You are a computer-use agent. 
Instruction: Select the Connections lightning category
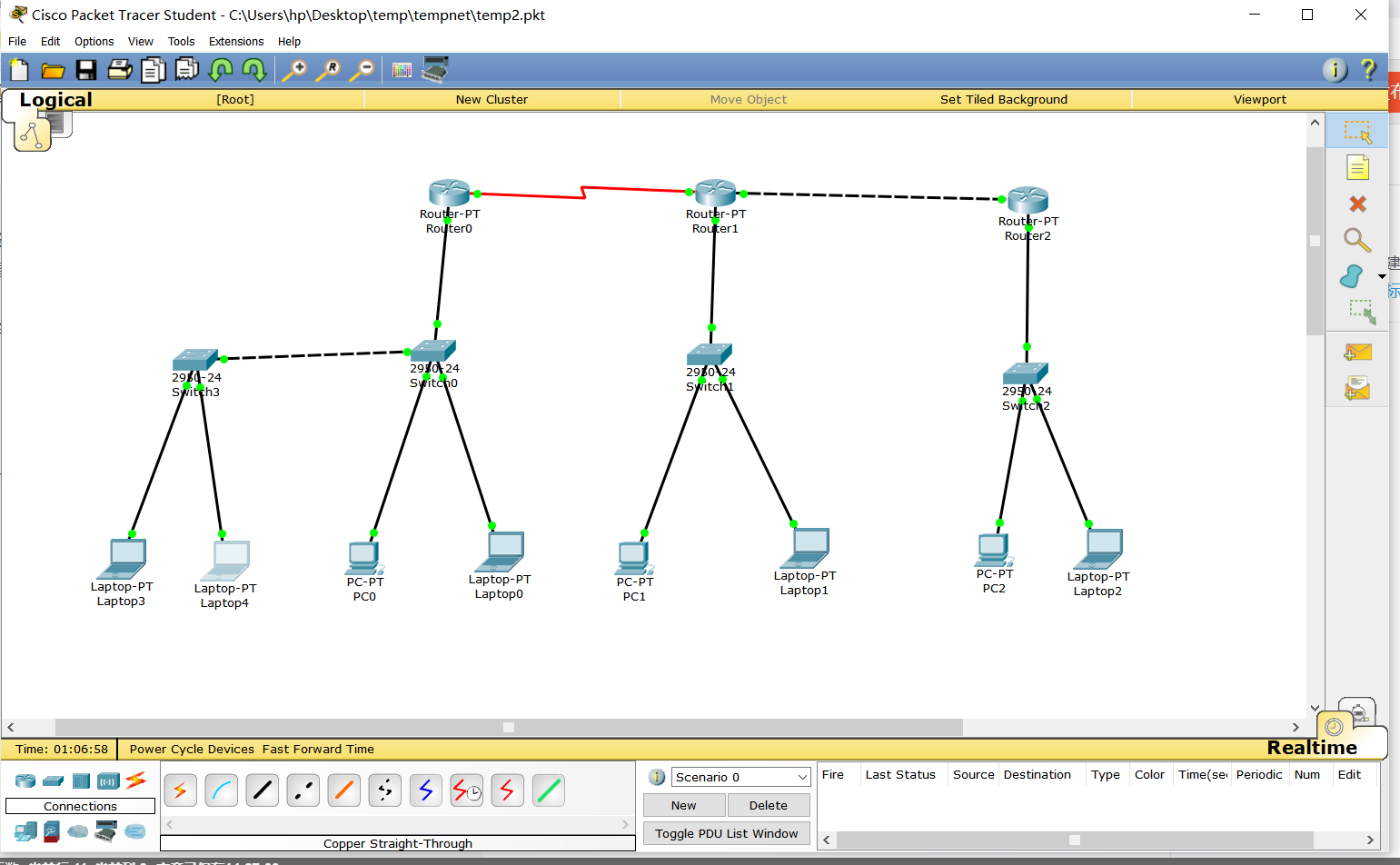pyautogui.click(x=136, y=780)
